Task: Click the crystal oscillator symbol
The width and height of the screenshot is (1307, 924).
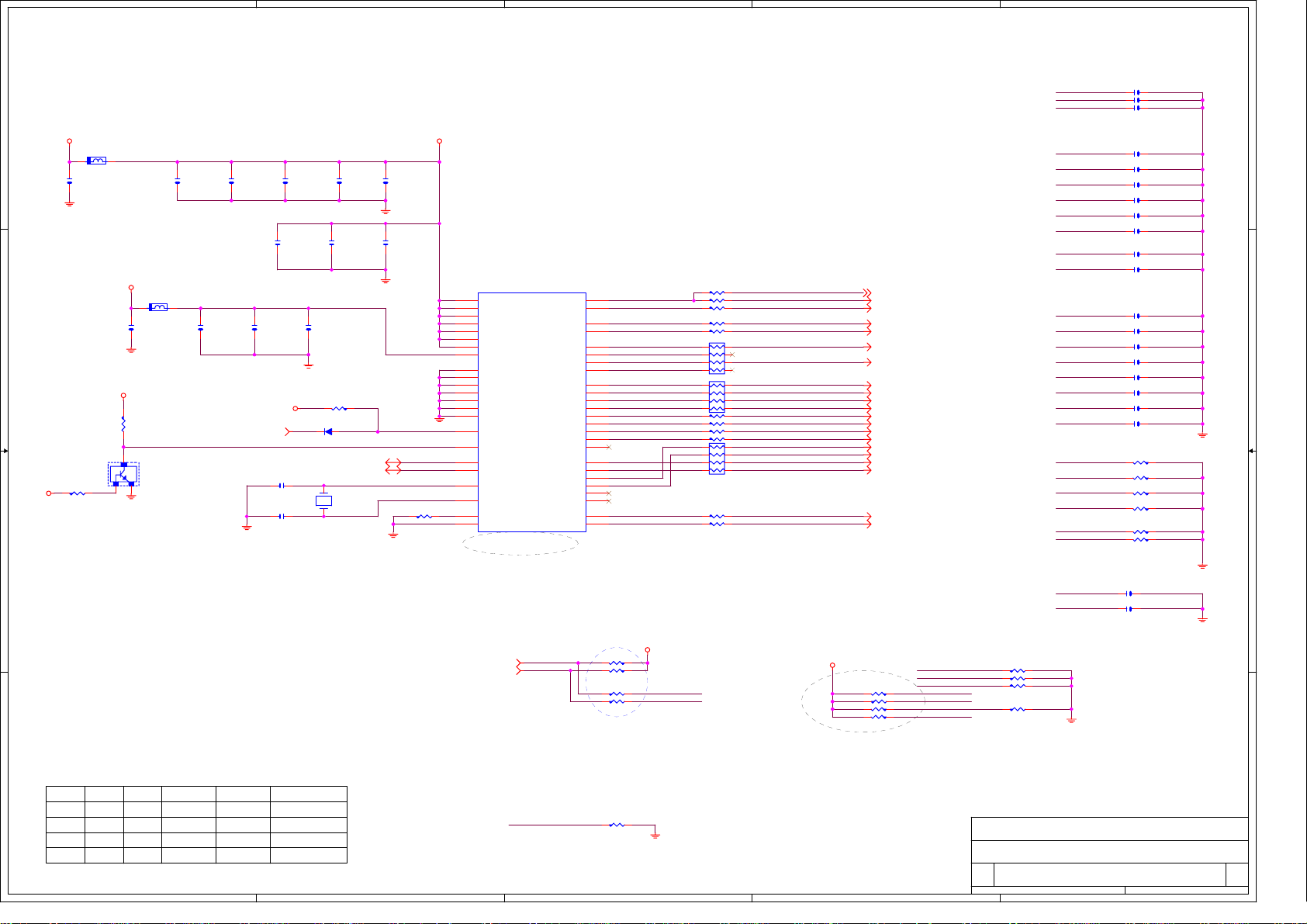Action: (x=323, y=501)
